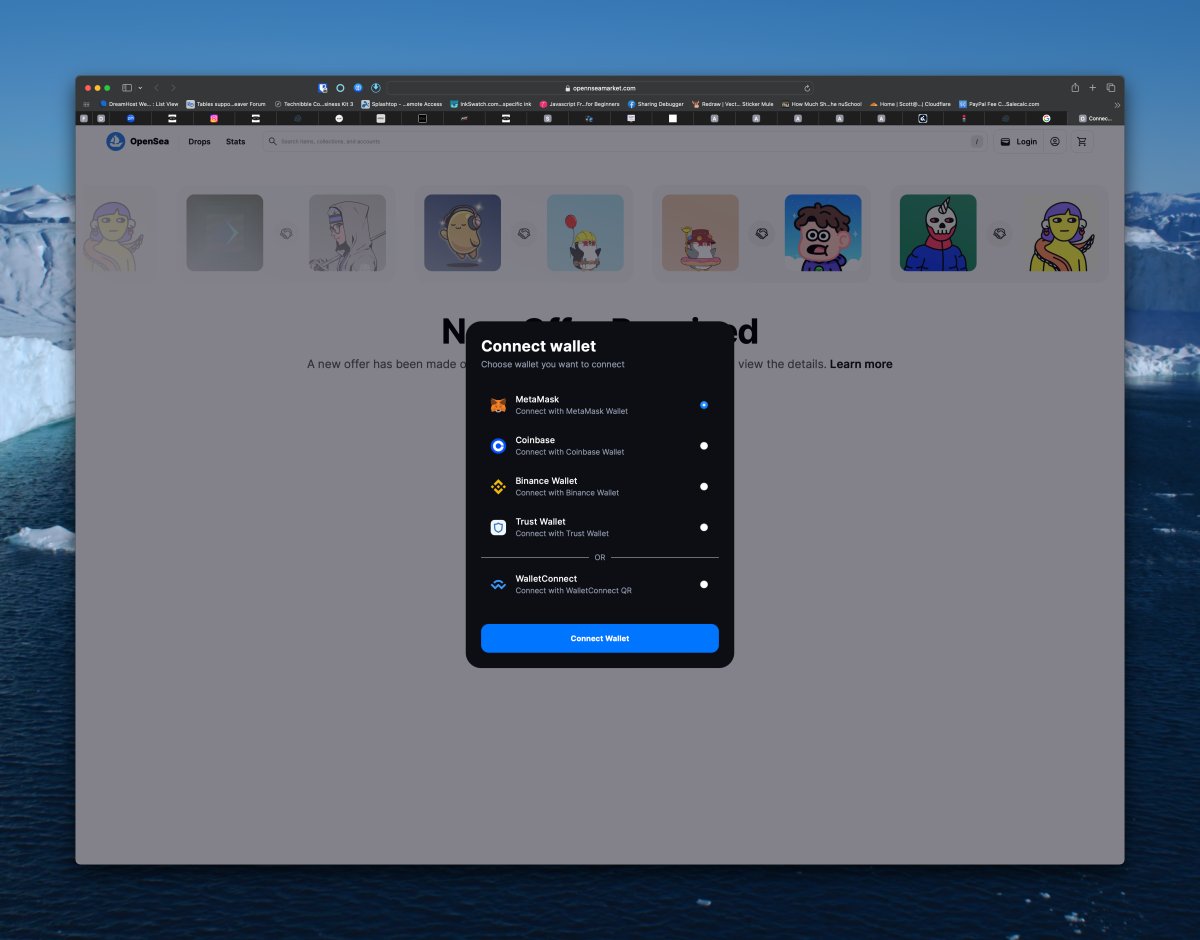Click the Login wallet button
Viewport: 1200px width, 940px height.
pos(1019,142)
